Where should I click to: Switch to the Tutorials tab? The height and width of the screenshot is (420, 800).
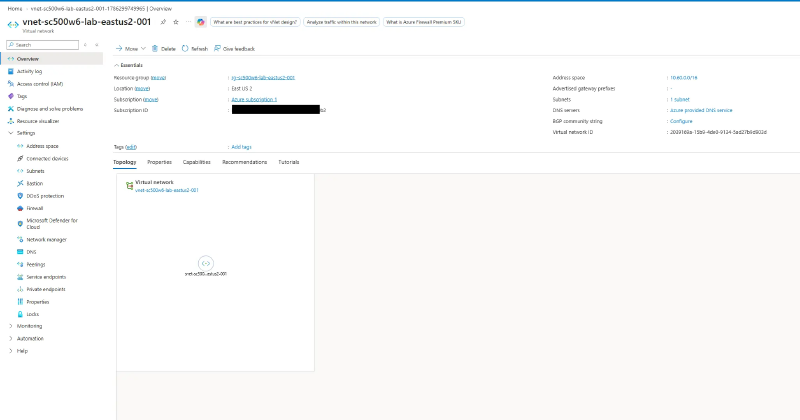click(x=289, y=162)
